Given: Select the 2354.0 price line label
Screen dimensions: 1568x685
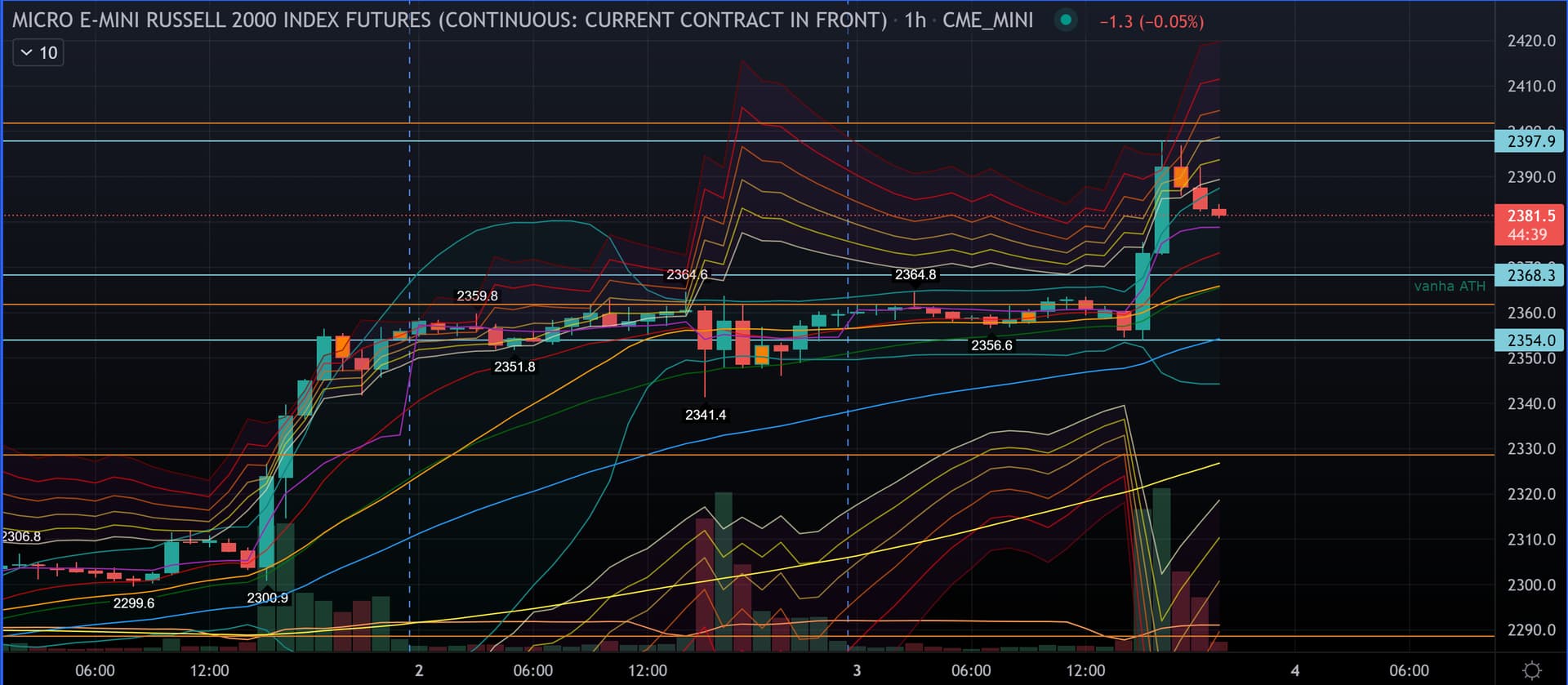Looking at the screenshot, I should click(x=1530, y=340).
